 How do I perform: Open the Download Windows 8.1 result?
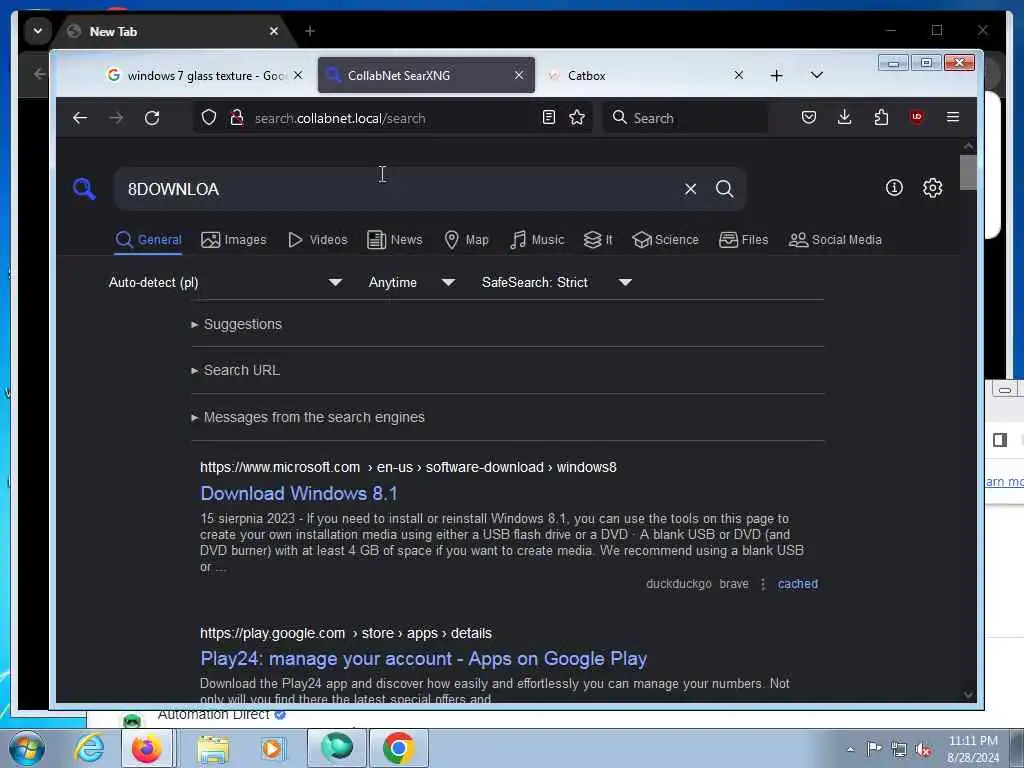coord(298,493)
